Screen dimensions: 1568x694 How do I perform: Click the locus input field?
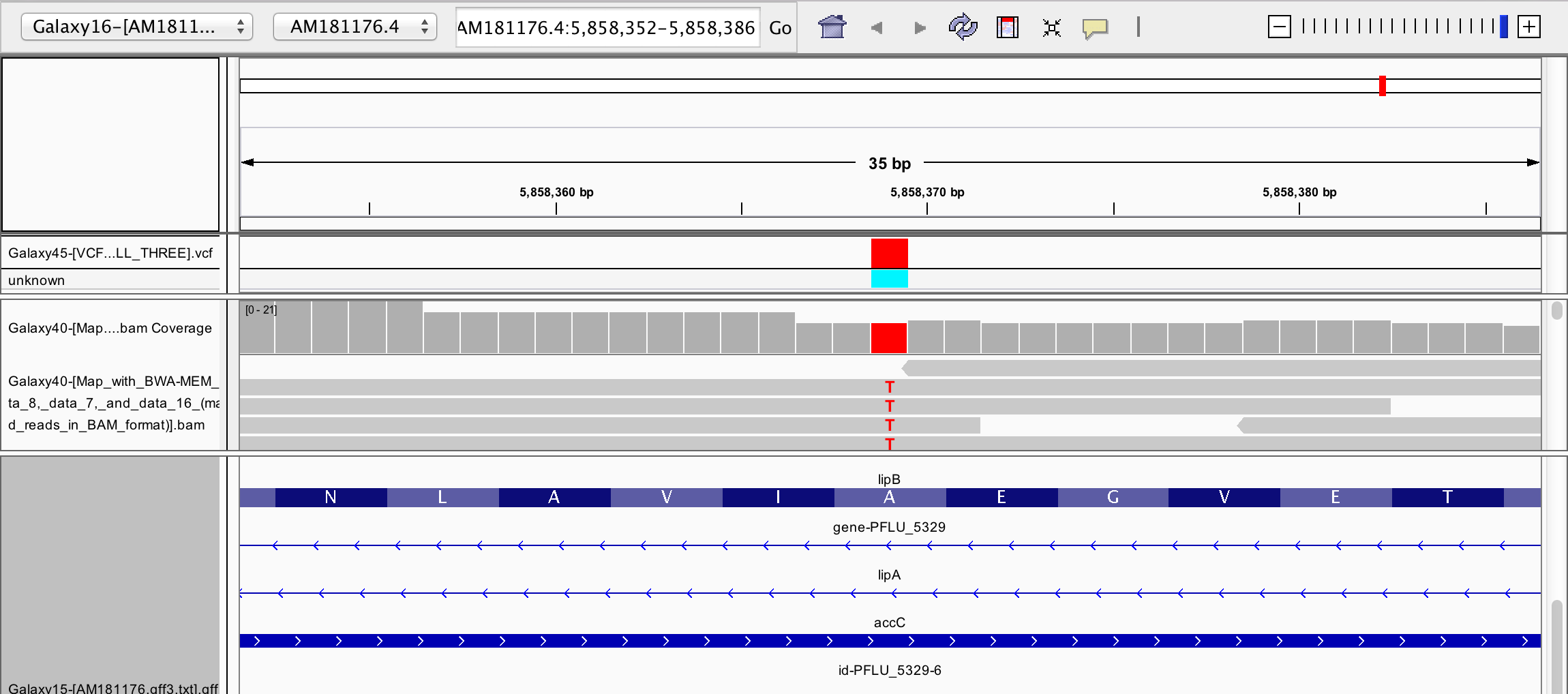coord(607,27)
